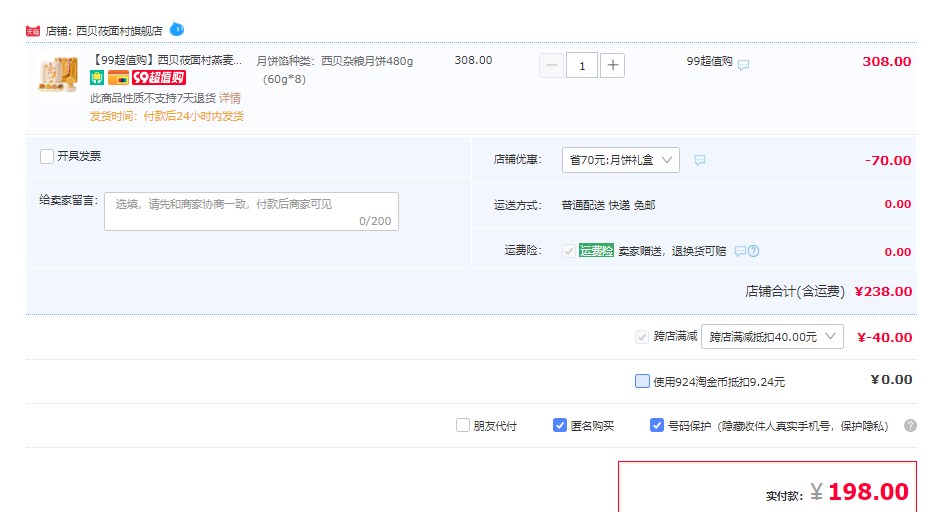
Task: Open the blue Wangwang chat icon
Action: (177, 29)
